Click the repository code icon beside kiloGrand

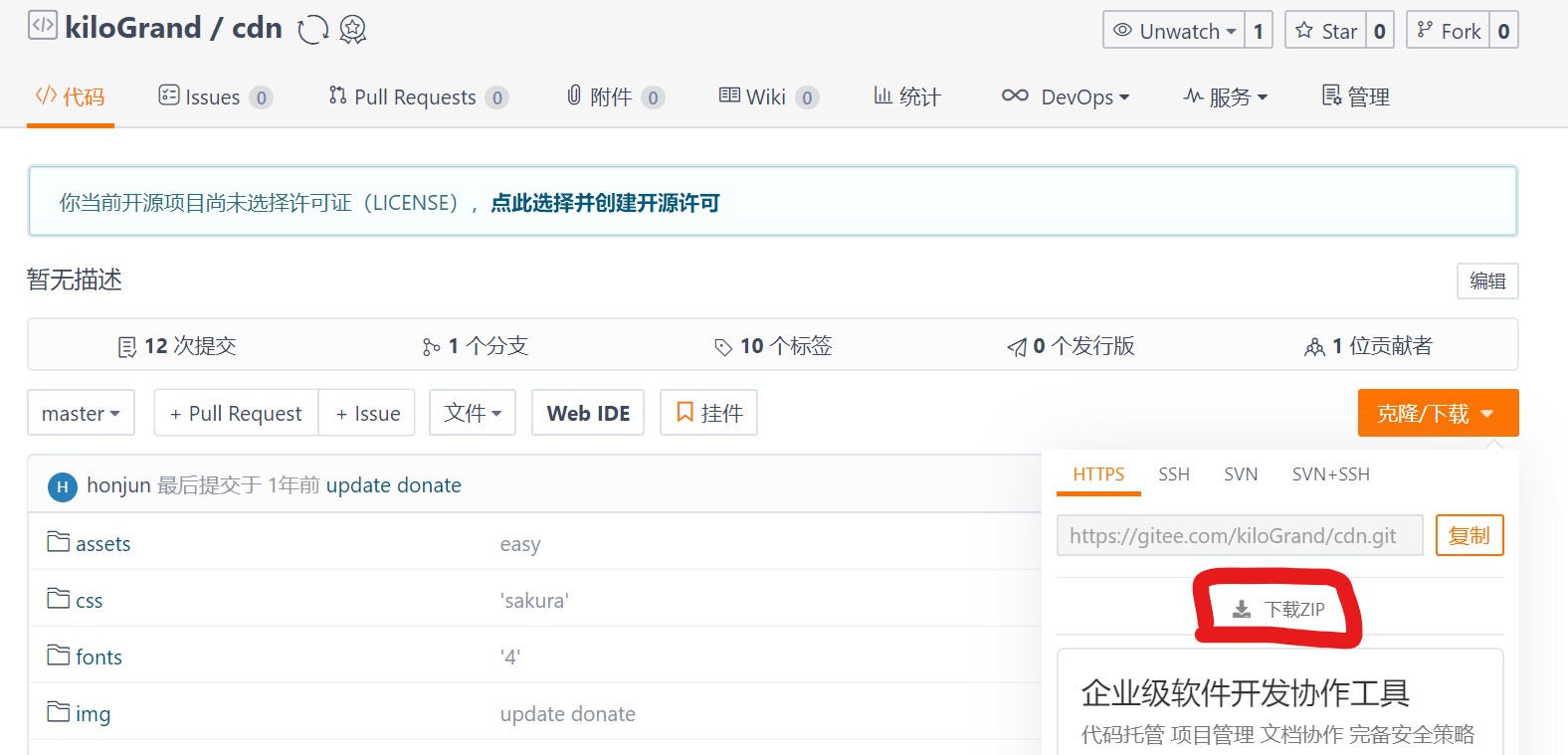[43, 25]
